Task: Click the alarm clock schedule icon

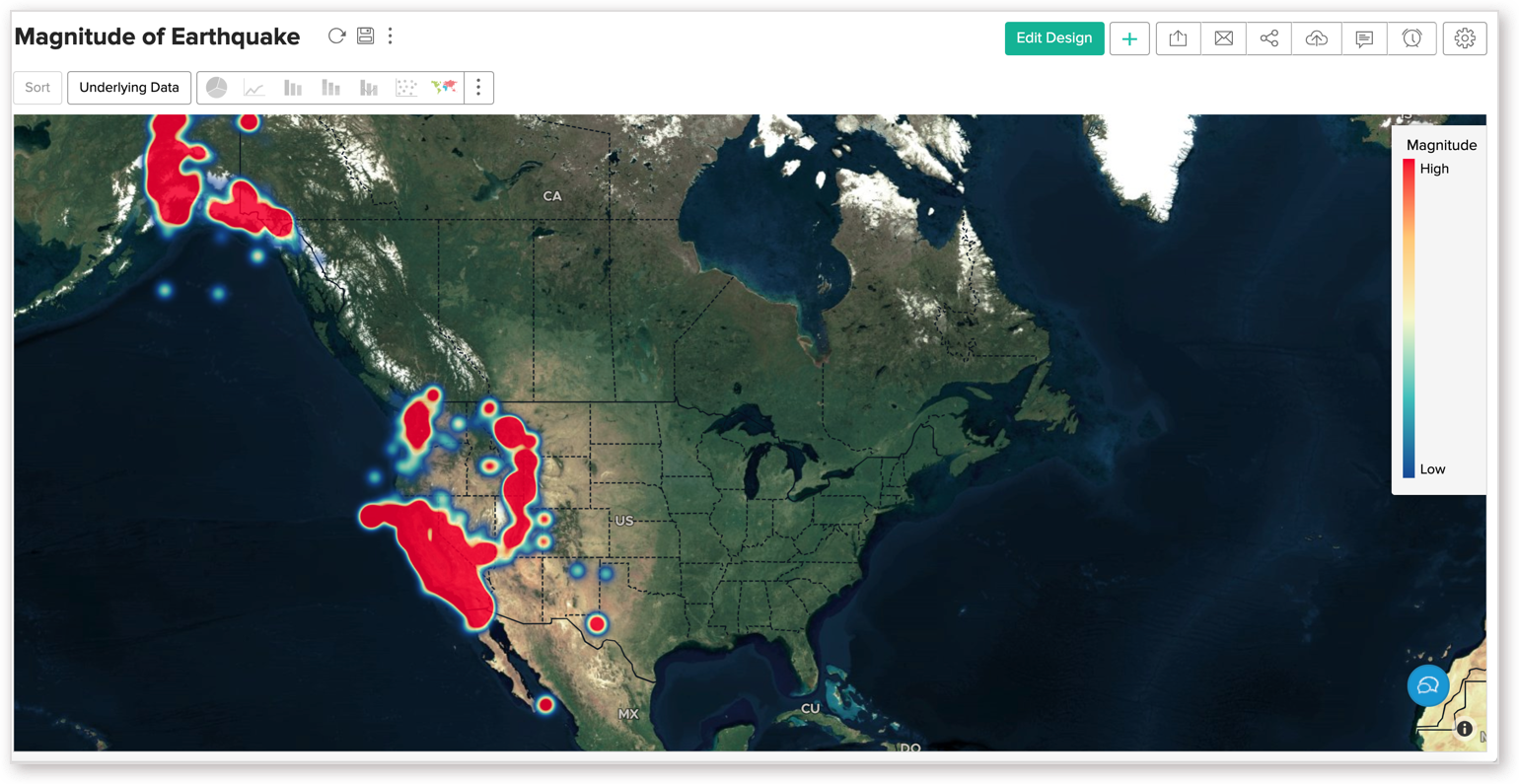Action: point(1412,38)
